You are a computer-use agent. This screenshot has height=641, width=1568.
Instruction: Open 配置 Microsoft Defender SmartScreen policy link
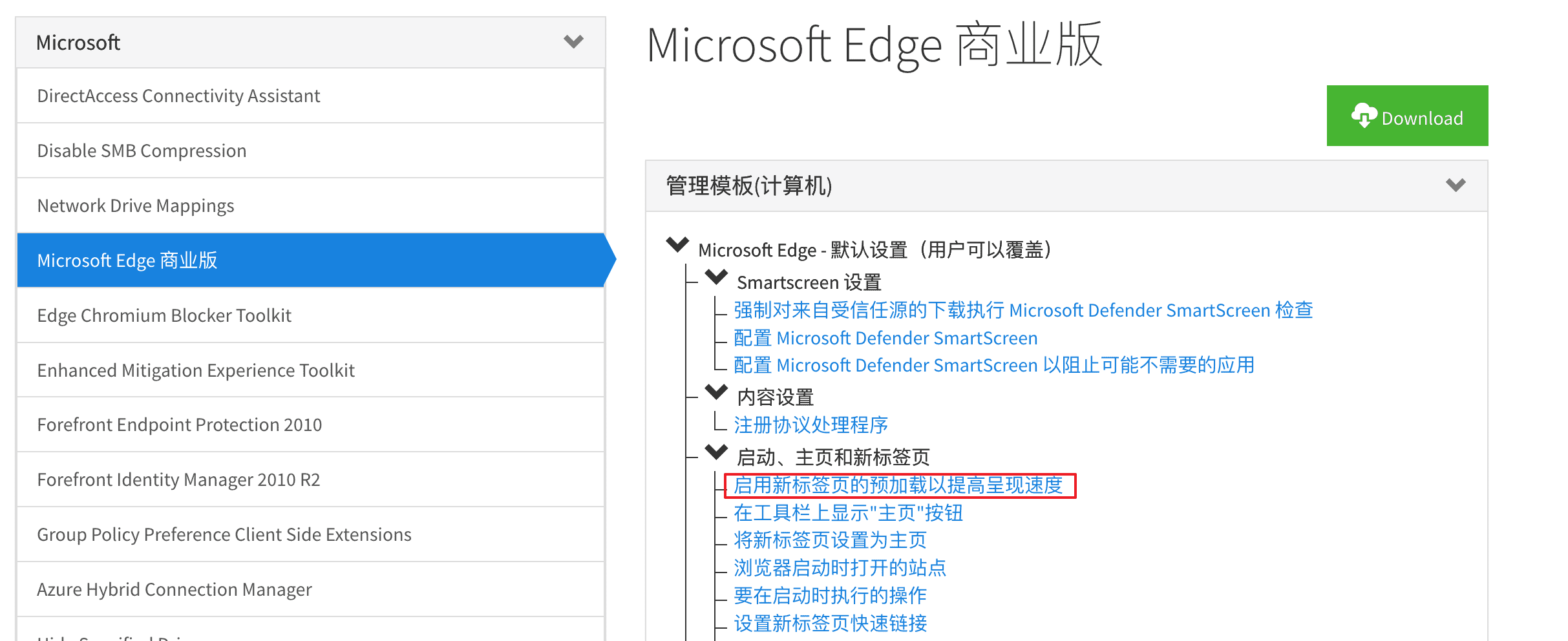coord(885,339)
